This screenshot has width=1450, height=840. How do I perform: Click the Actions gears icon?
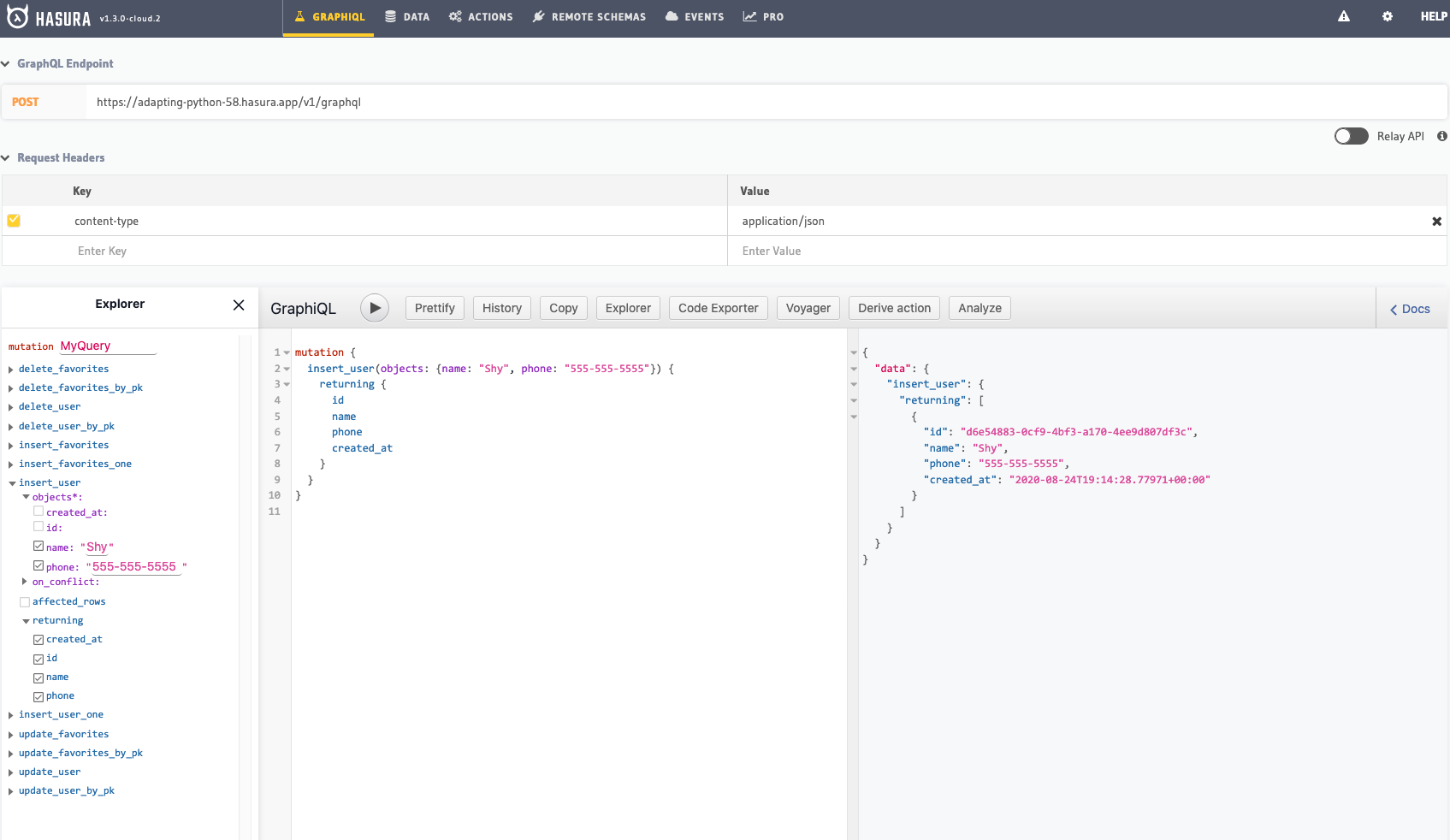[x=455, y=16]
